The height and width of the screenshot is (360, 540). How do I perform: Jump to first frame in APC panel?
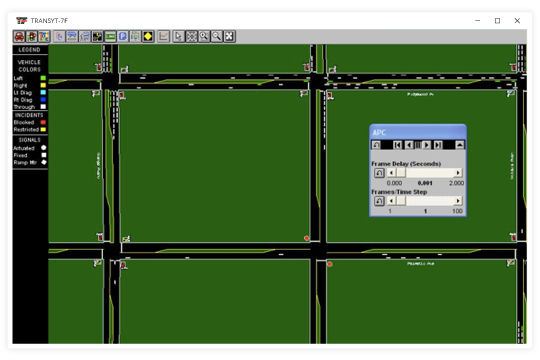(x=397, y=145)
